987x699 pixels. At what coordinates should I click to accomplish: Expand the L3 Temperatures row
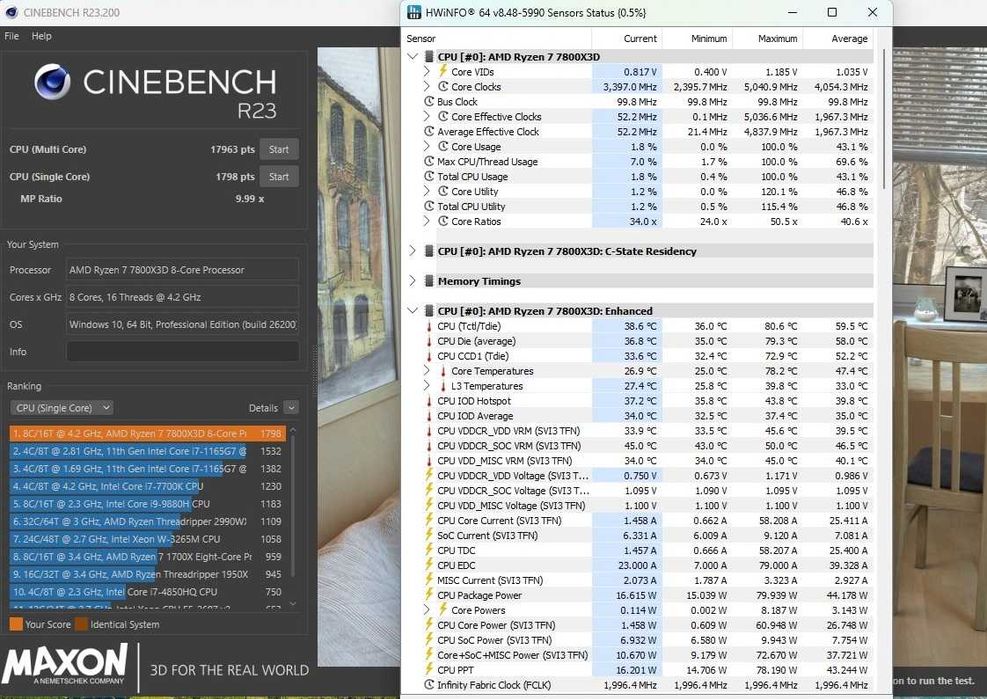click(x=427, y=386)
